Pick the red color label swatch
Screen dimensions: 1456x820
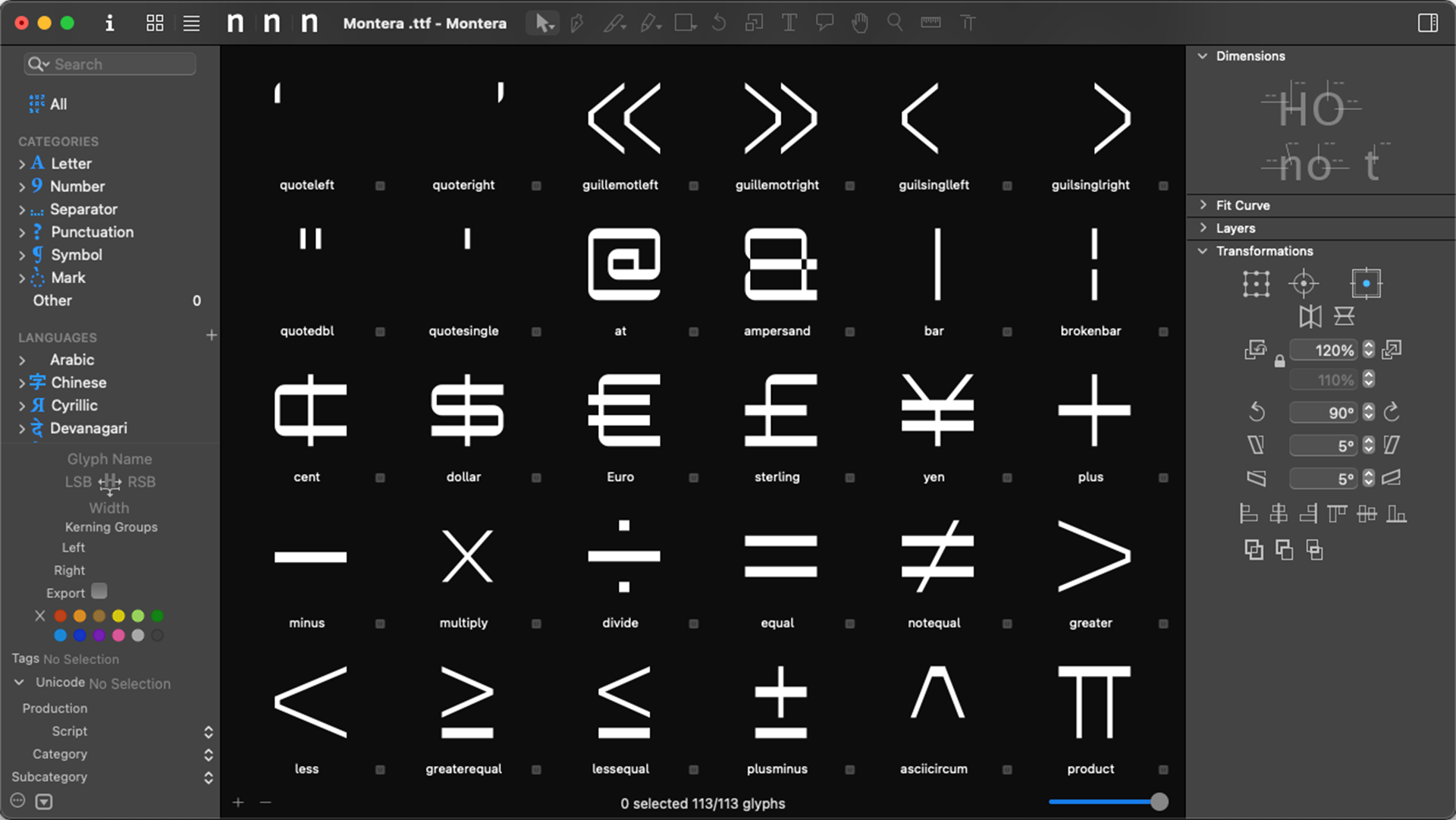click(x=61, y=616)
